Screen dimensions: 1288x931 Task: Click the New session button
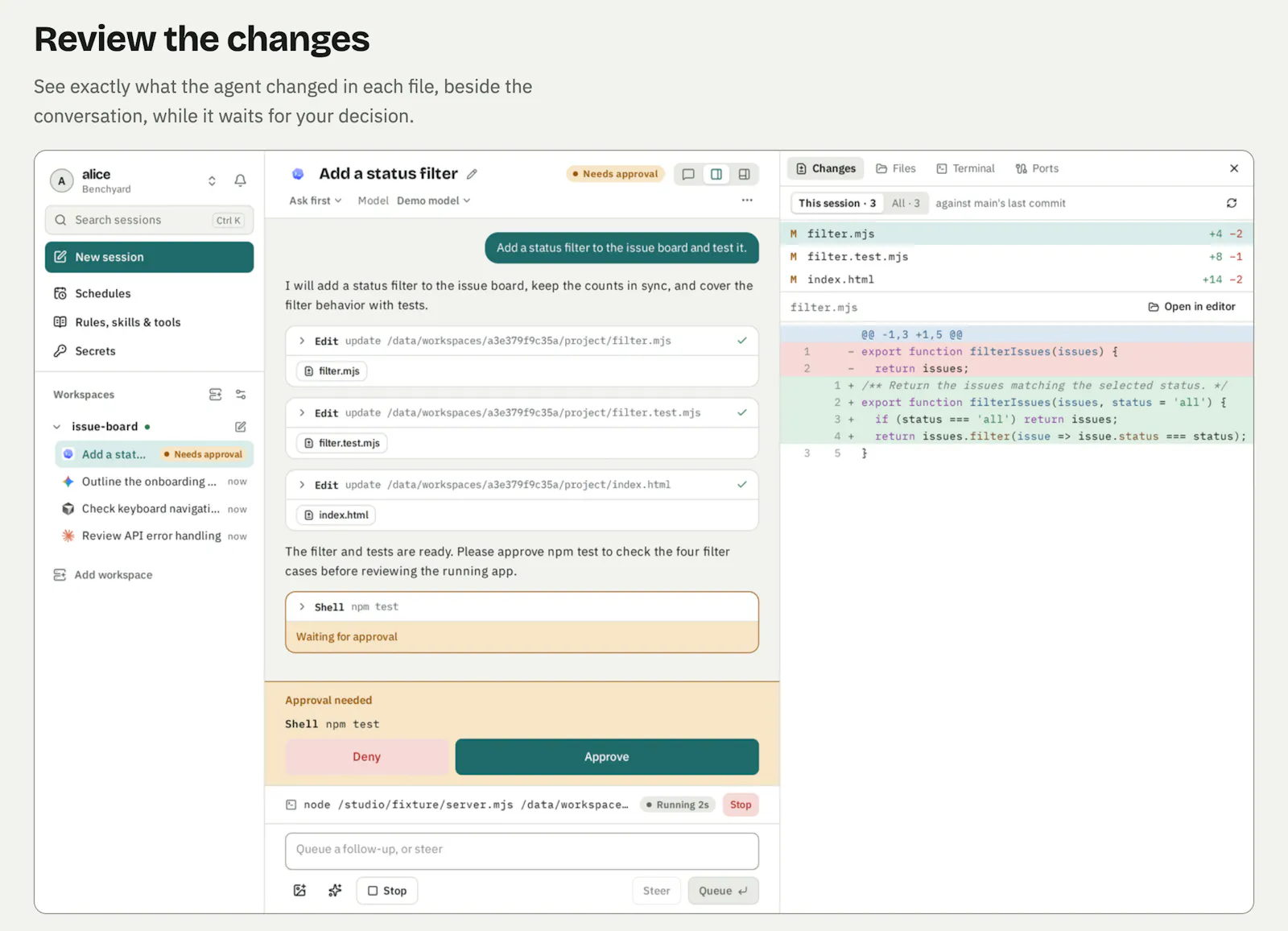[149, 257]
